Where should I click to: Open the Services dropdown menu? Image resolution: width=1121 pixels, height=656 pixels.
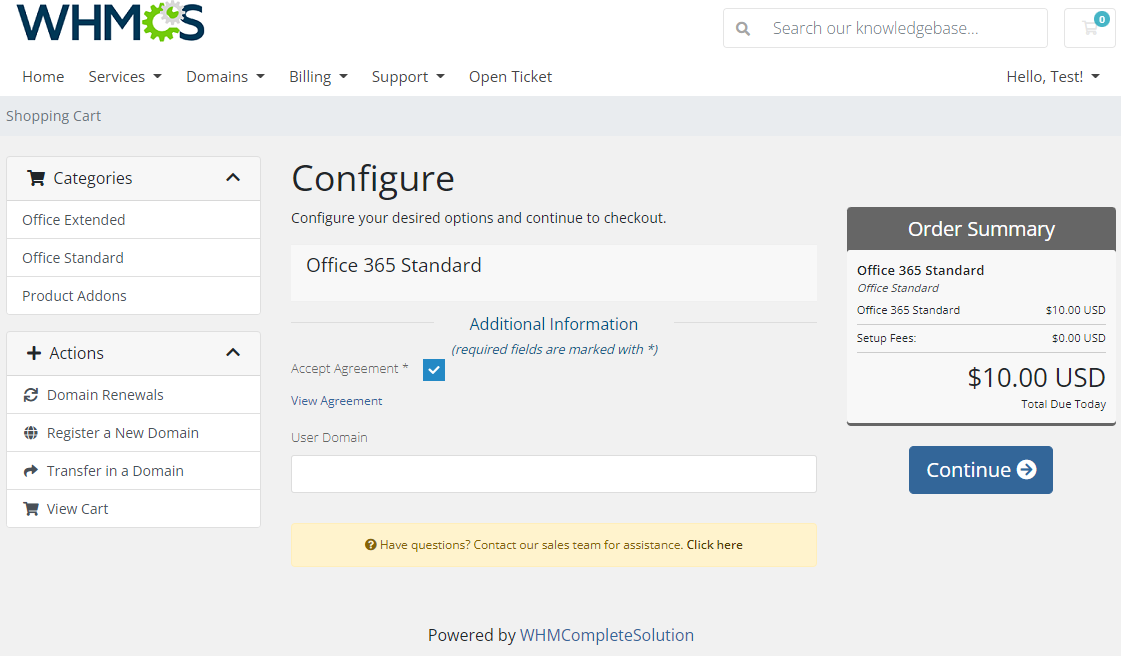pos(125,76)
